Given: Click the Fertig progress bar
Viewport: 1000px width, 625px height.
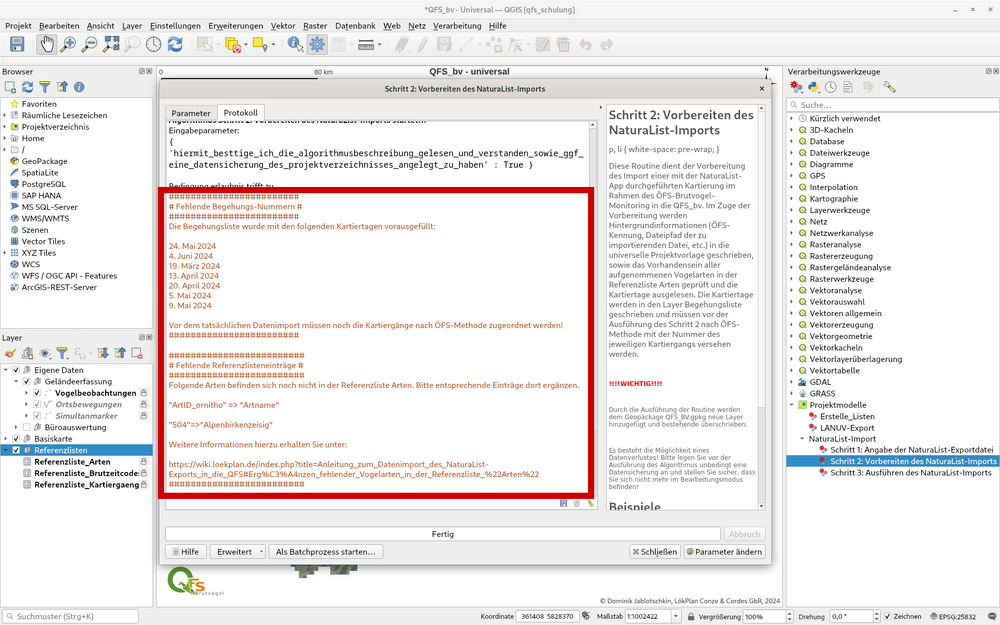Looking at the screenshot, I should (x=443, y=534).
